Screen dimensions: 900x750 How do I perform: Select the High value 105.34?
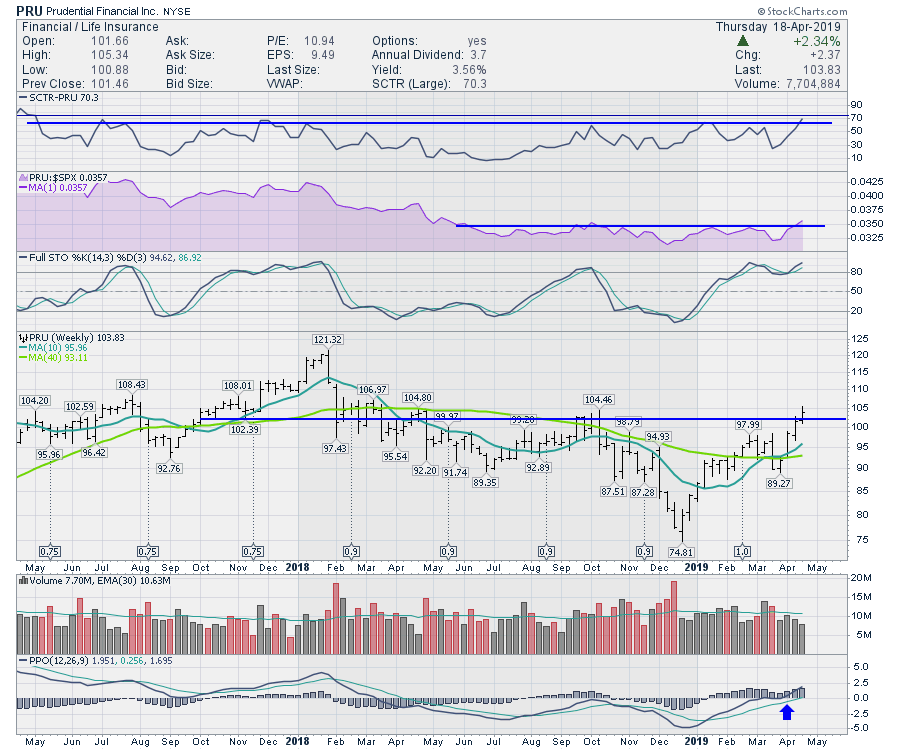[110, 55]
